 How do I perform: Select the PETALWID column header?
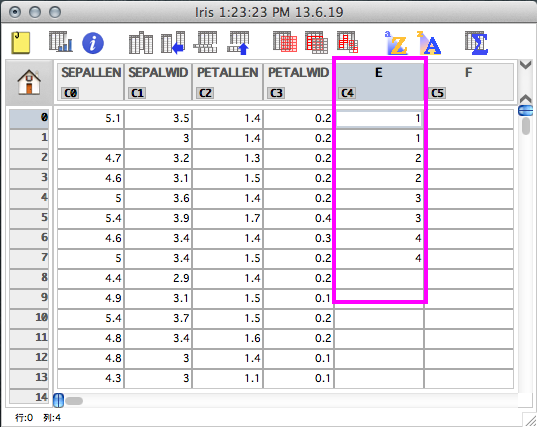298,82
